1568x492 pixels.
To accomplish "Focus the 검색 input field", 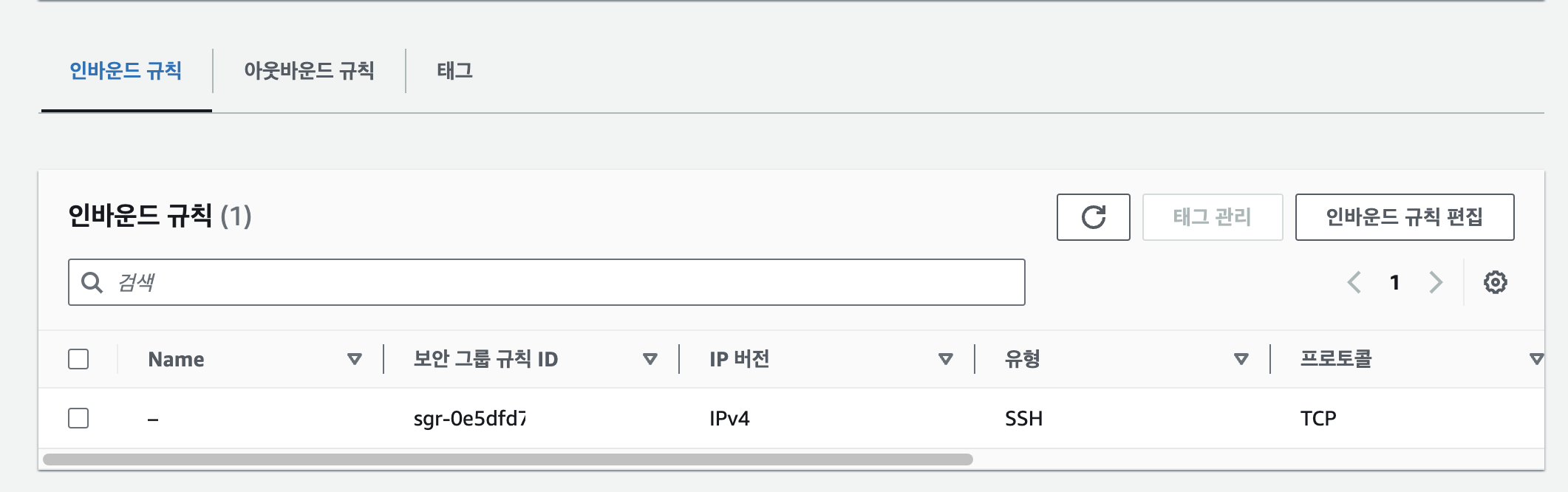I will point(547,282).
